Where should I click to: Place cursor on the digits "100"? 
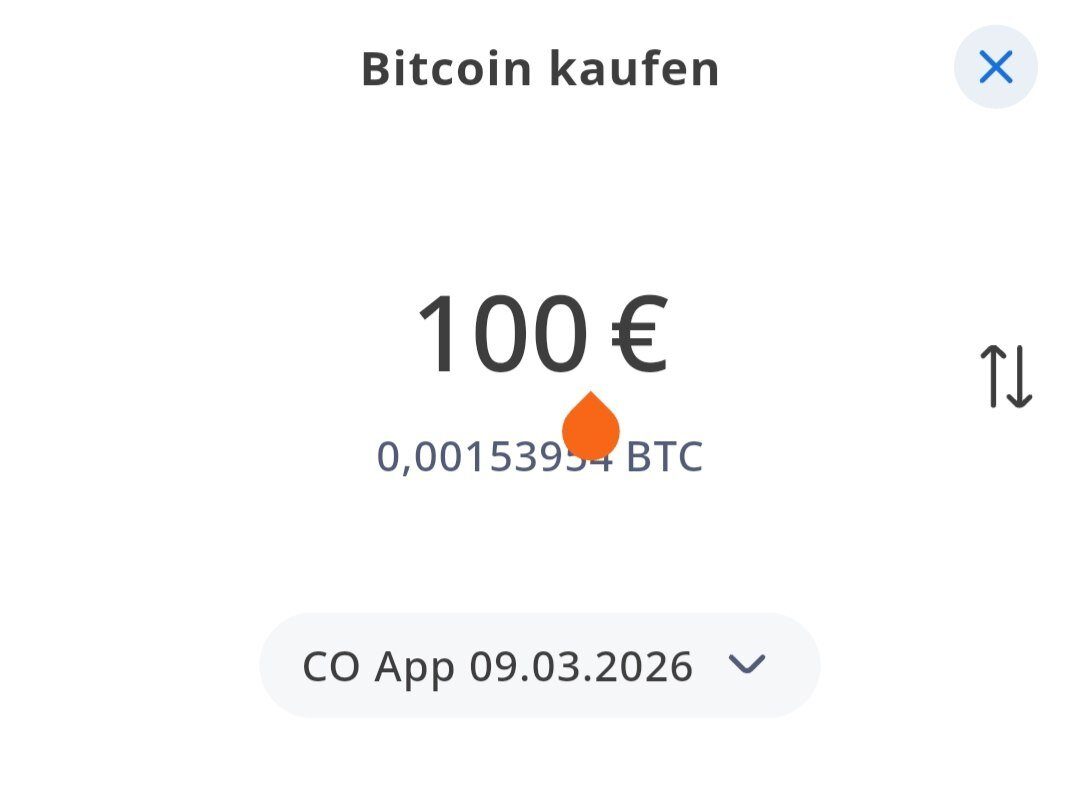coord(500,335)
